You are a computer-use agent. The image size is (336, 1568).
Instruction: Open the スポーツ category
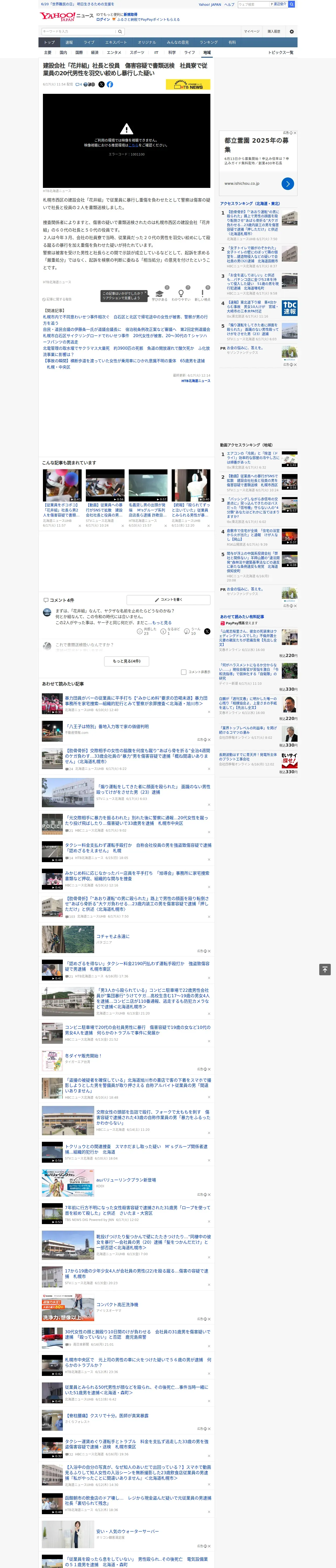pos(137,52)
